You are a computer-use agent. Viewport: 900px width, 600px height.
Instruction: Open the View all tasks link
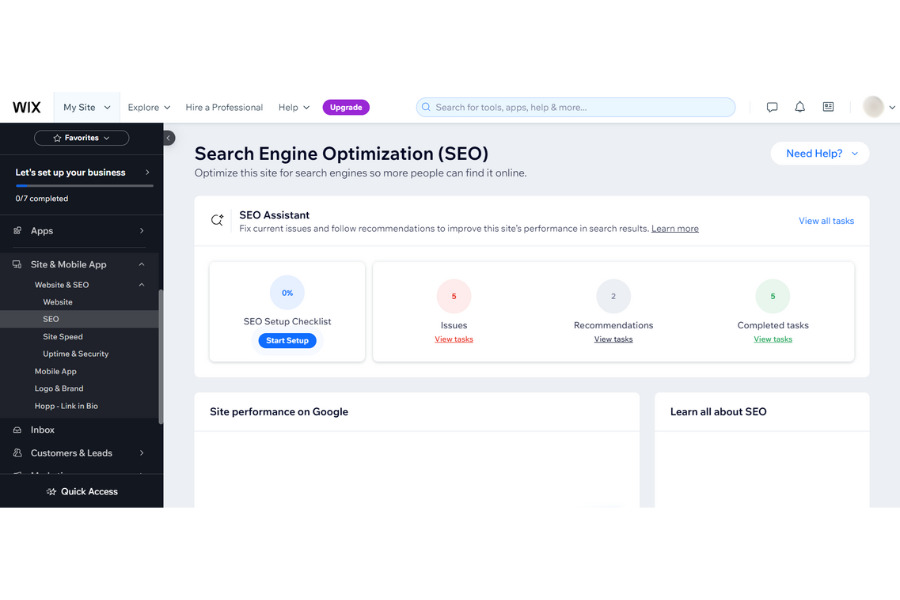point(826,221)
